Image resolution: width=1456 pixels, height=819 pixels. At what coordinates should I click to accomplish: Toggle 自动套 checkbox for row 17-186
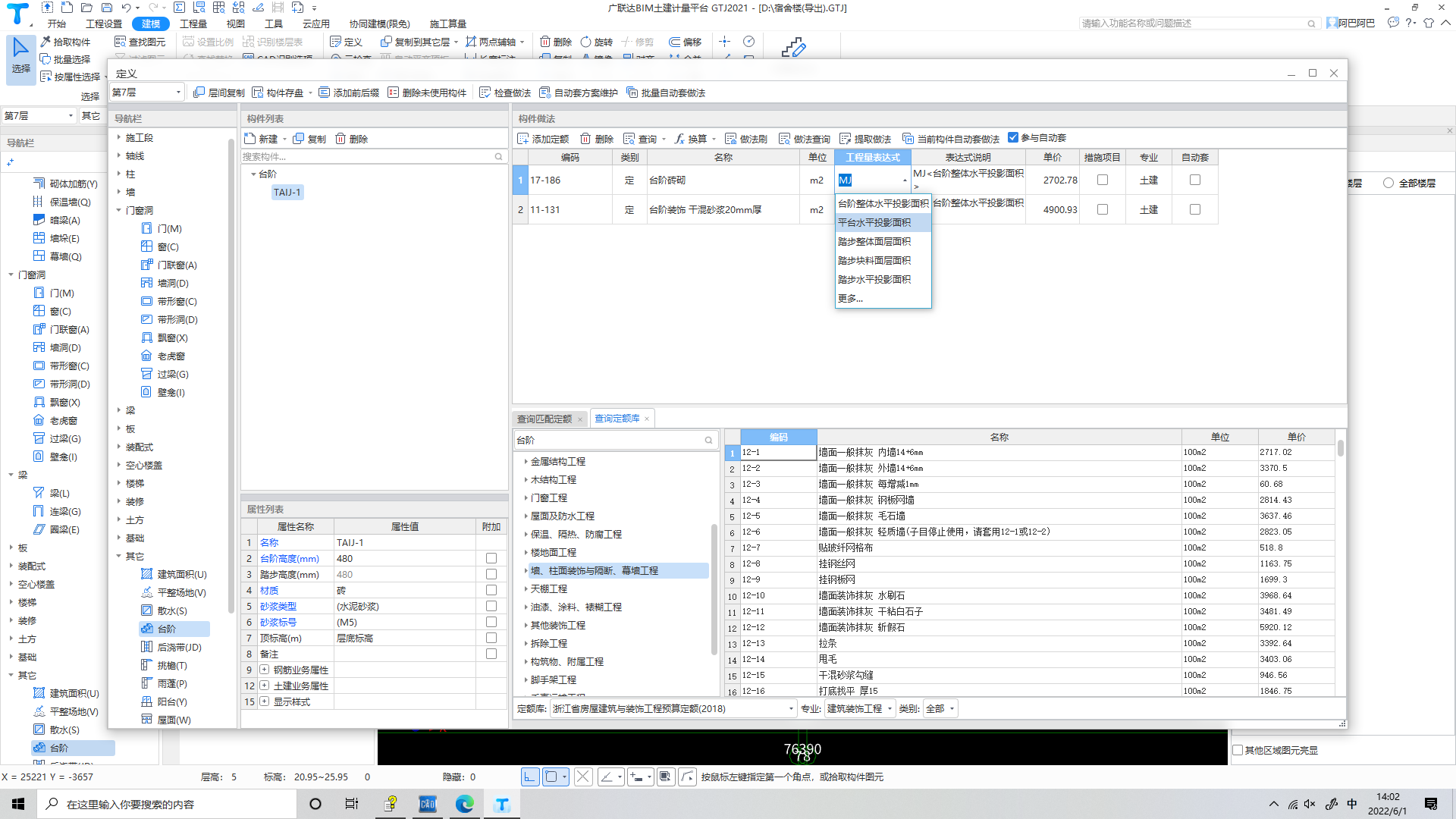[1195, 180]
